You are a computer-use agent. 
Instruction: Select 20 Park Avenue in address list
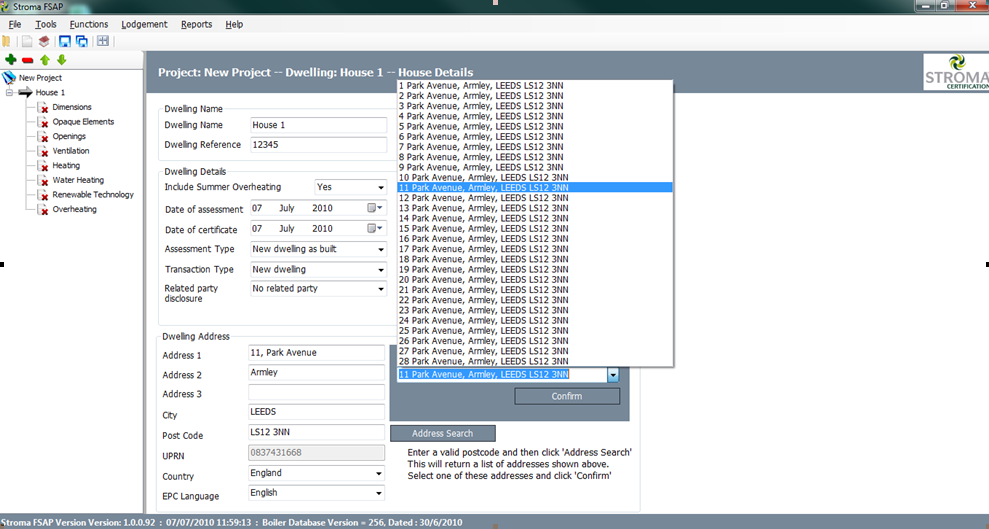click(535, 279)
